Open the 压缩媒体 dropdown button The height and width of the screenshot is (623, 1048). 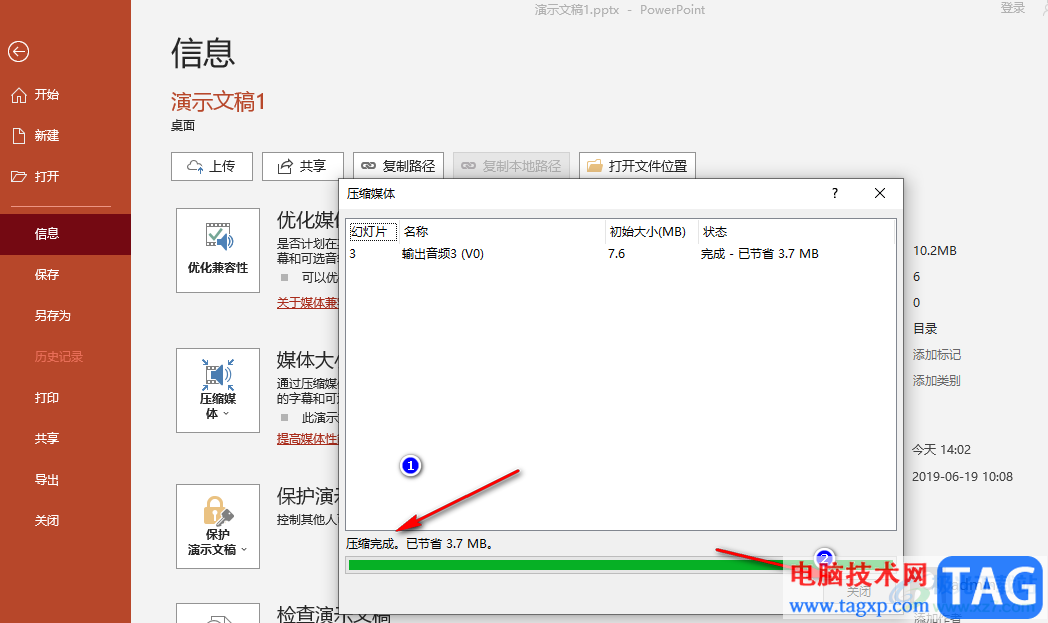pyautogui.click(x=218, y=390)
